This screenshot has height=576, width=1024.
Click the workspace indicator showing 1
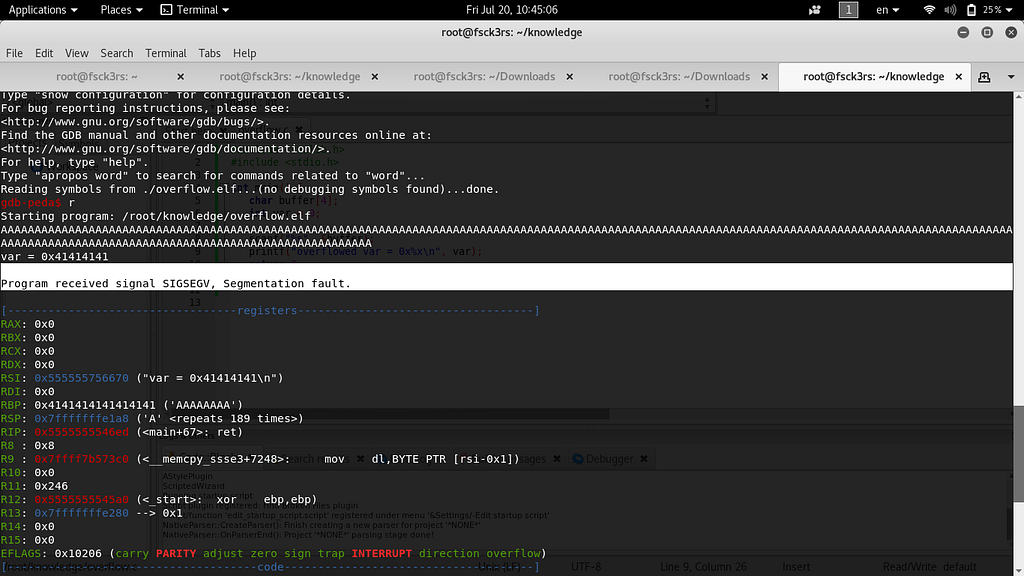848,10
